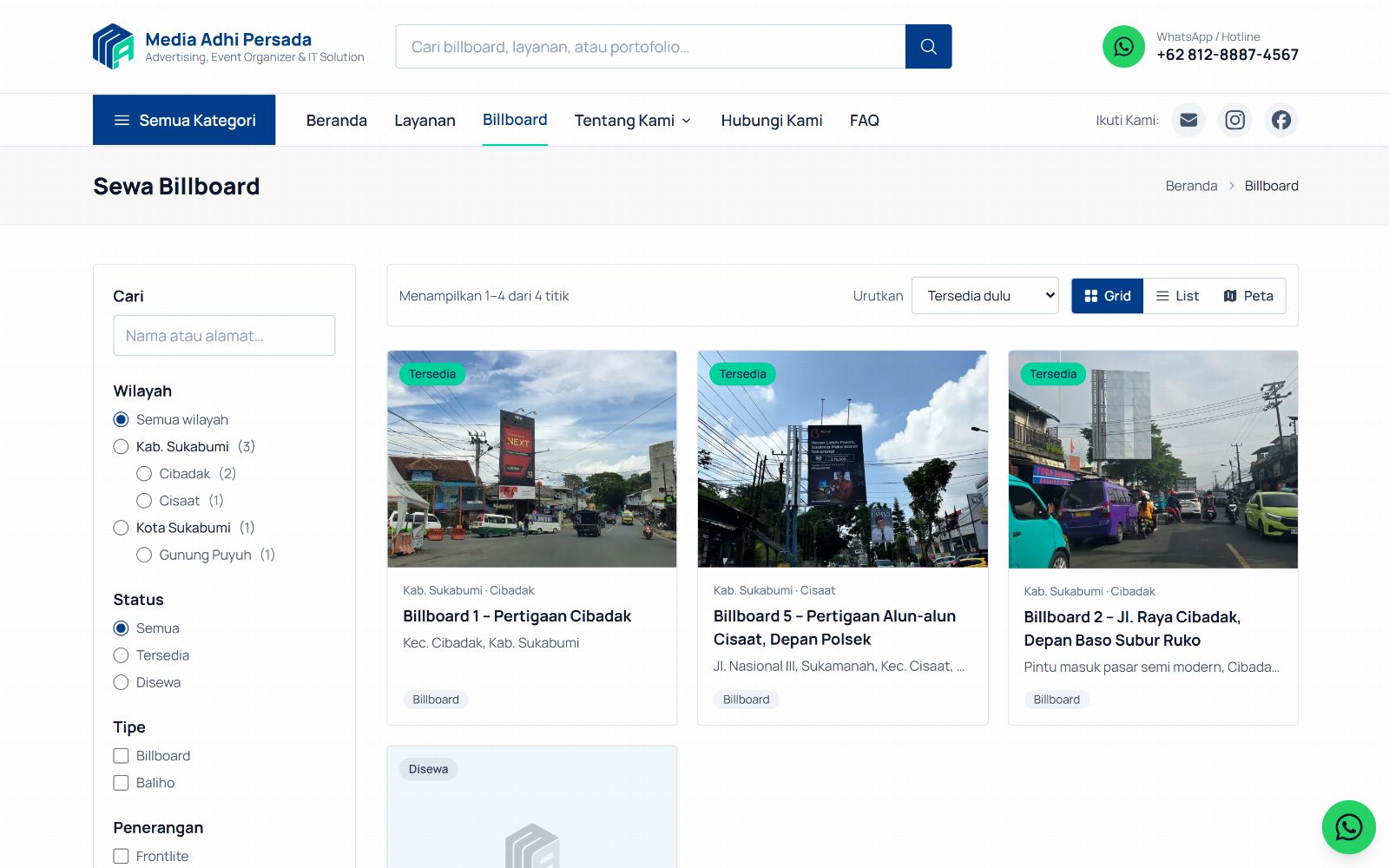Go to Beranda in the navigation bar
The height and width of the screenshot is (868, 1389).
click(337, 121)
